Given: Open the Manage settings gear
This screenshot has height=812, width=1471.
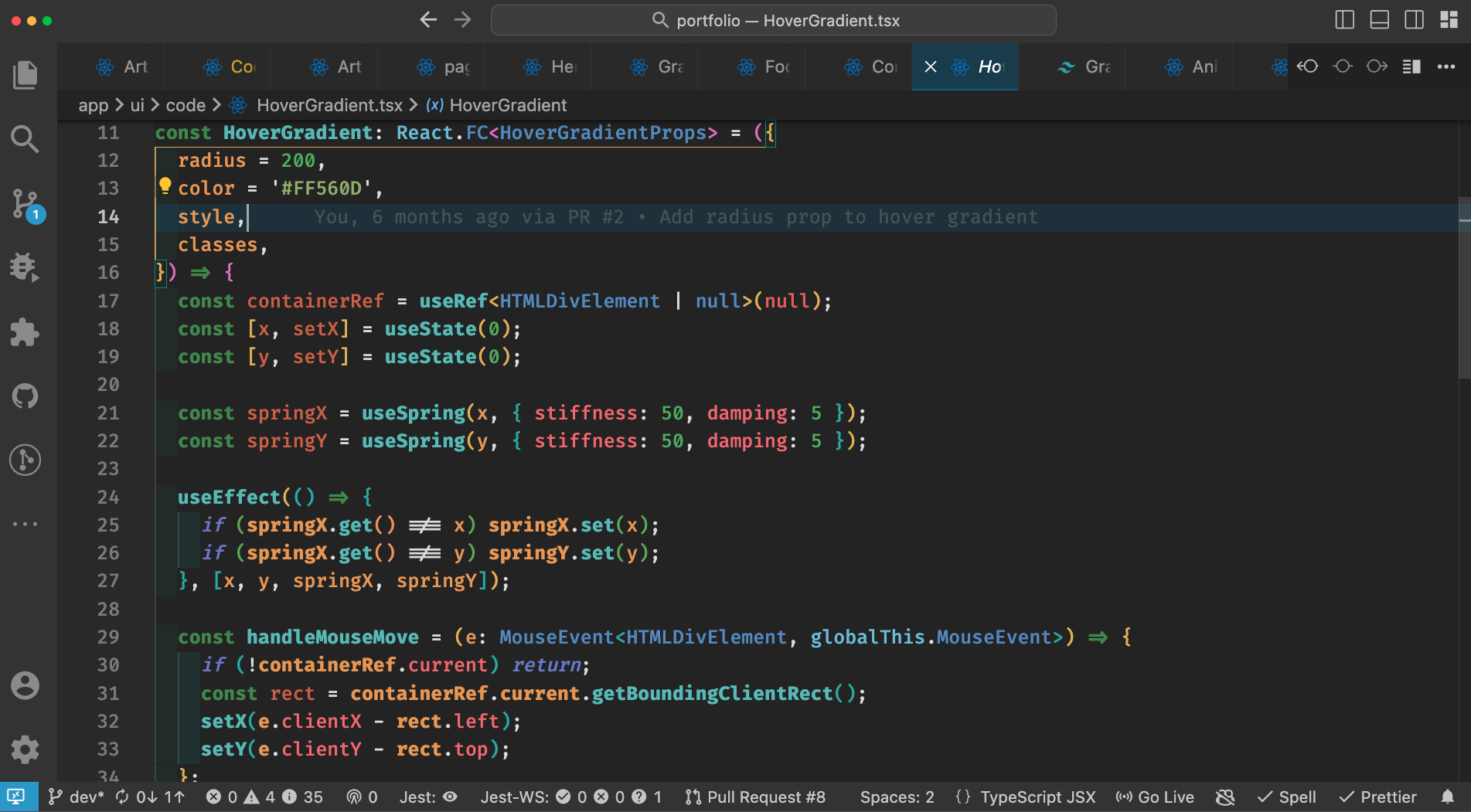Looking at the screenshot, I should pyautogui.click(x=25, y=749).
